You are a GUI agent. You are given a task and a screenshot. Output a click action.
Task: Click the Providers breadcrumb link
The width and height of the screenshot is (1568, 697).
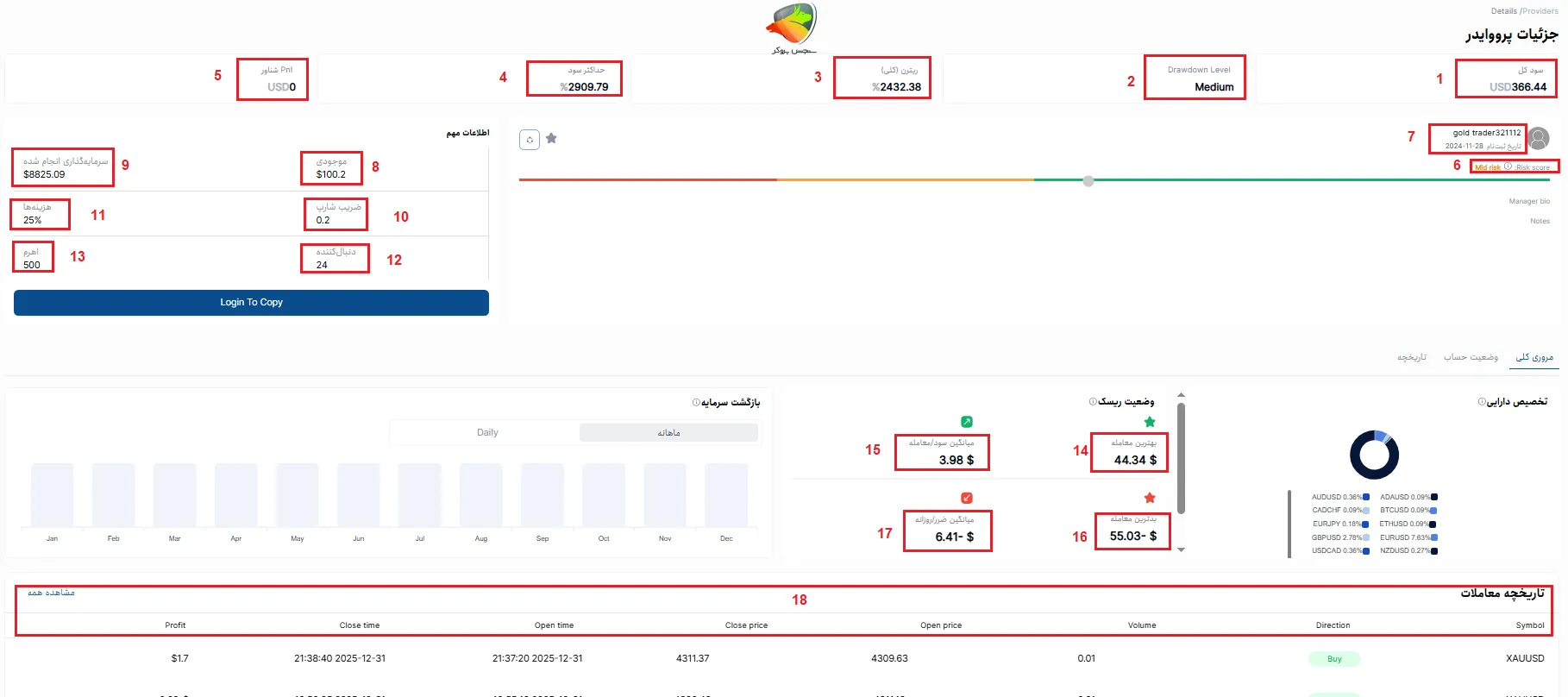pyautogui.click(x=1540, y=11)
